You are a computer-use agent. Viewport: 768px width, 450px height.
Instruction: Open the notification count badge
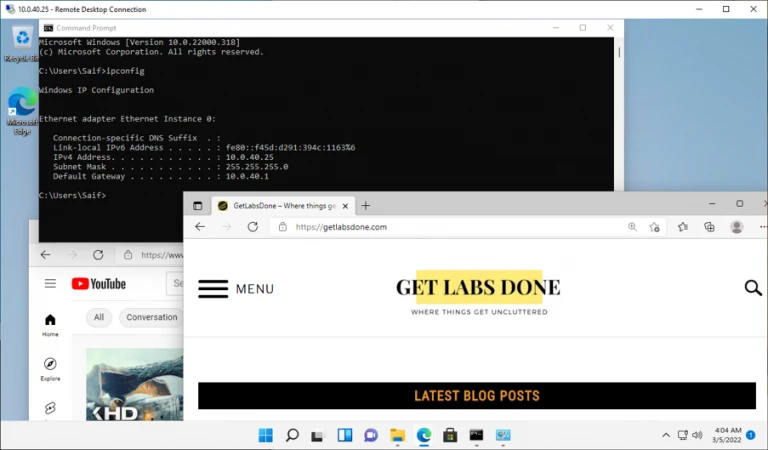click(750, 435)
